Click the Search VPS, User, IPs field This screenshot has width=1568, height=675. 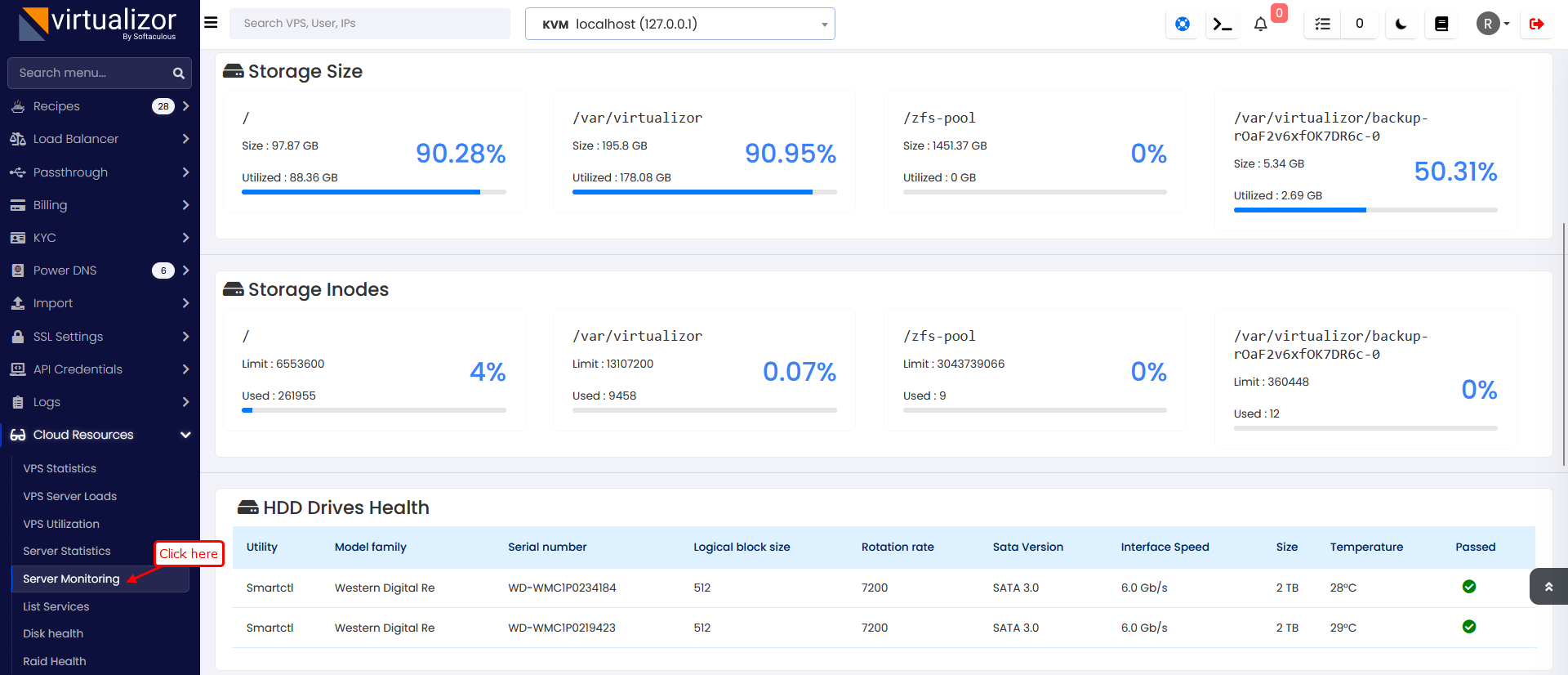pyautogui.click(x=369, y=24)
